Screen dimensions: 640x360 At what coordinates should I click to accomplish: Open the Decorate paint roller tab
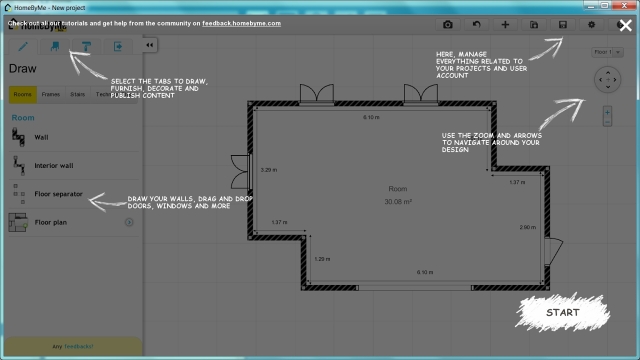coord(86,46)
